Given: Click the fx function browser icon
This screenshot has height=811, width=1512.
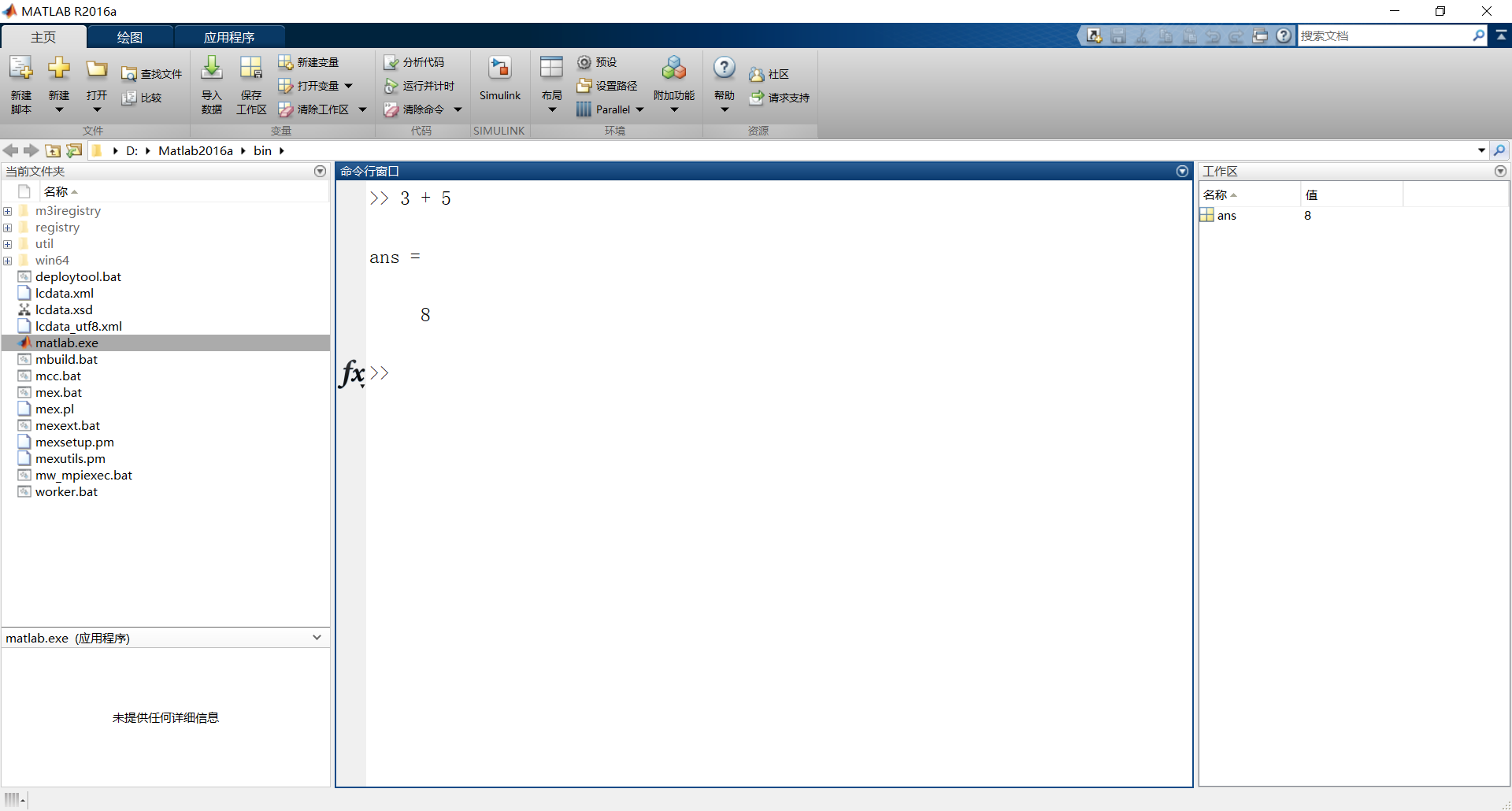Looking at the screenshot, I should (x=352, y=372).
